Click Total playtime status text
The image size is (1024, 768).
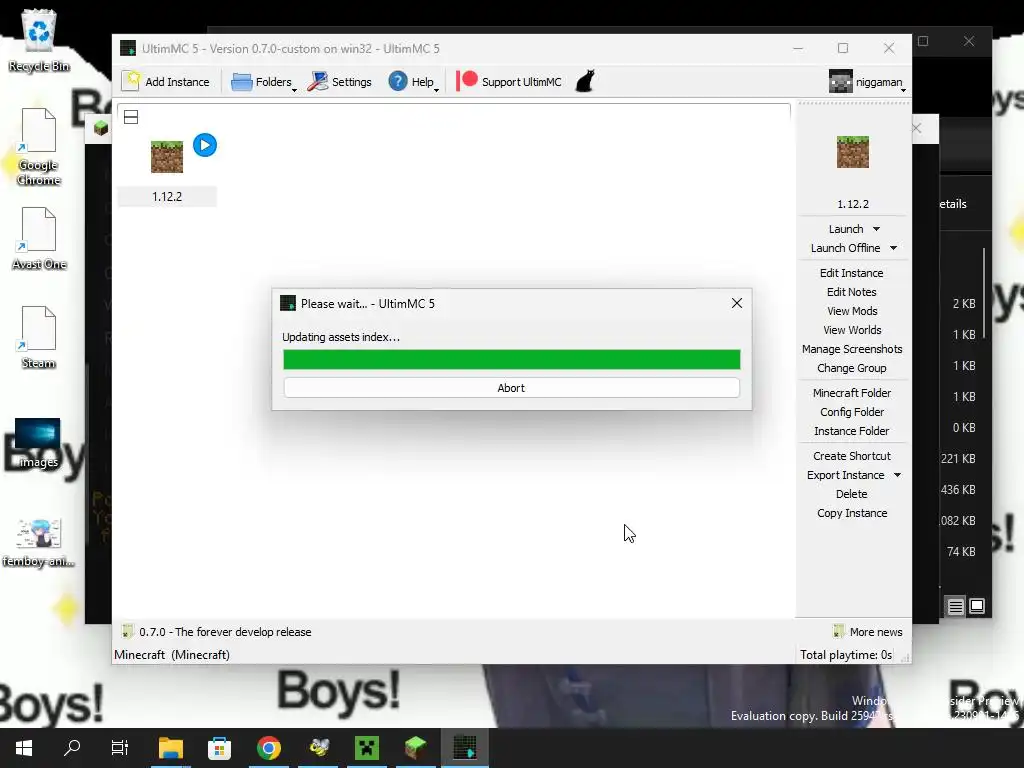846,654
